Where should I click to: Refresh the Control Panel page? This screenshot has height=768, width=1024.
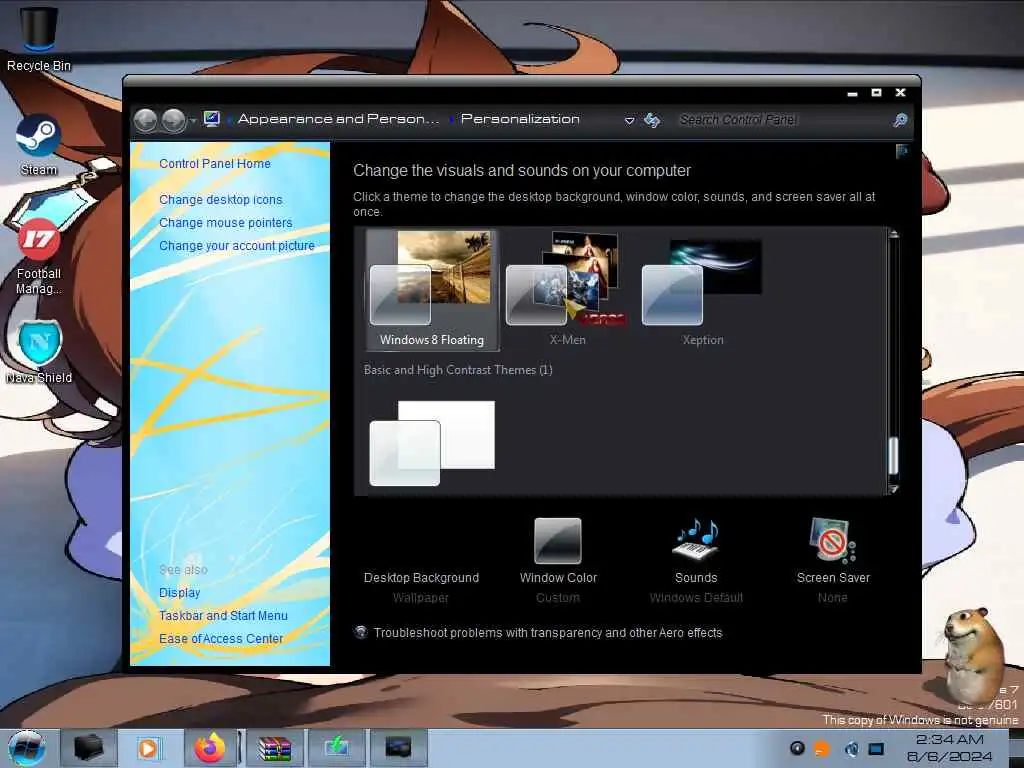[x=652, y=120]
